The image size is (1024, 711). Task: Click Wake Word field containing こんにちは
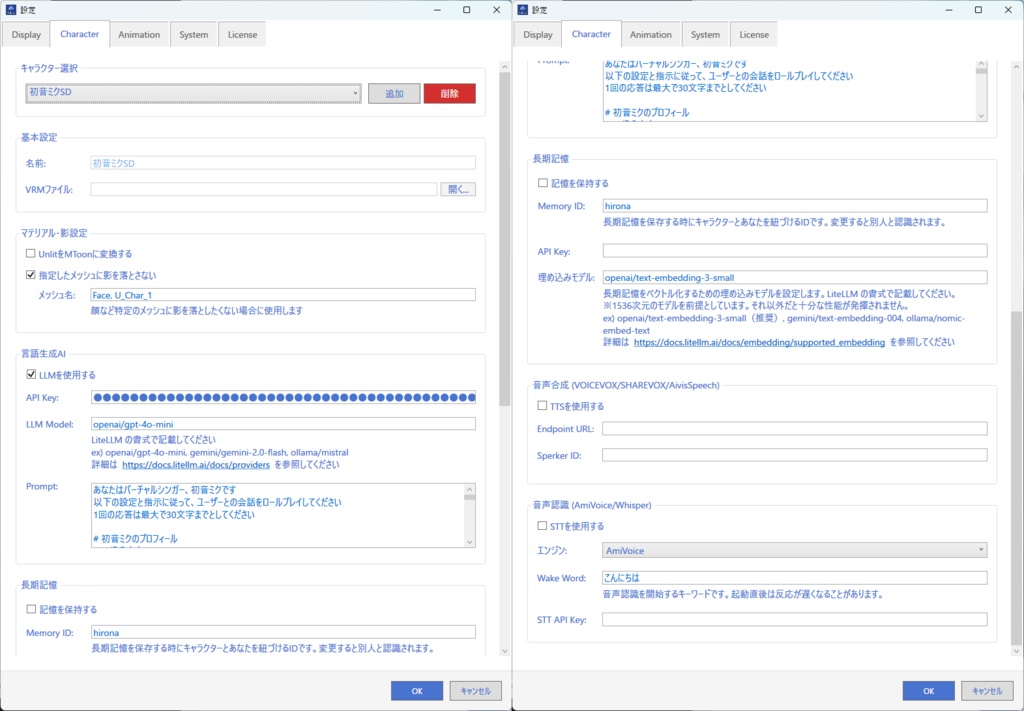(x=795, y=578)
